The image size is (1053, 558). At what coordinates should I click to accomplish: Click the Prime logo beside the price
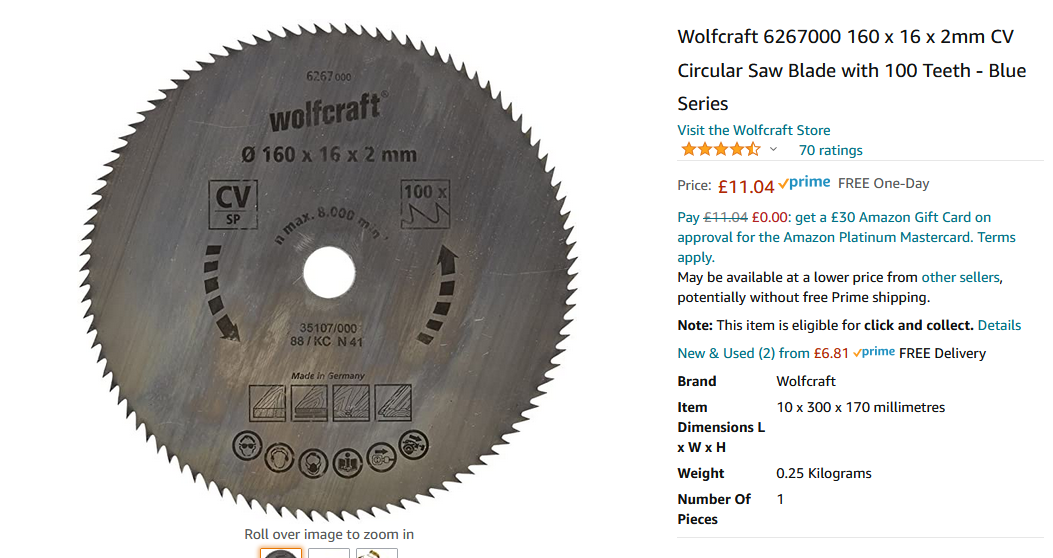click(805, 183)
